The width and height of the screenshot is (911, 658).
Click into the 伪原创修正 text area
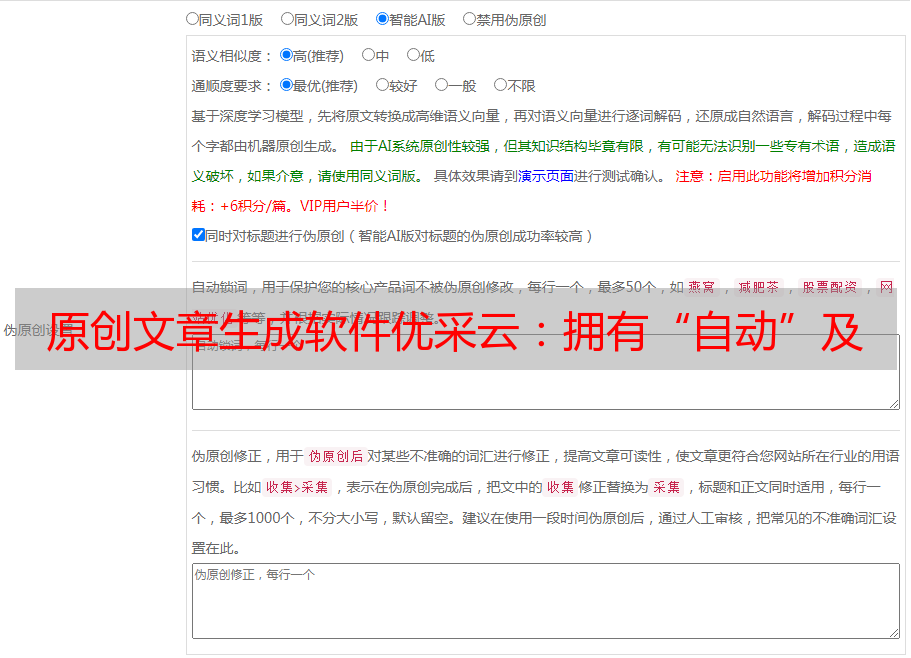pyautogui.click(x=546, y=601)
